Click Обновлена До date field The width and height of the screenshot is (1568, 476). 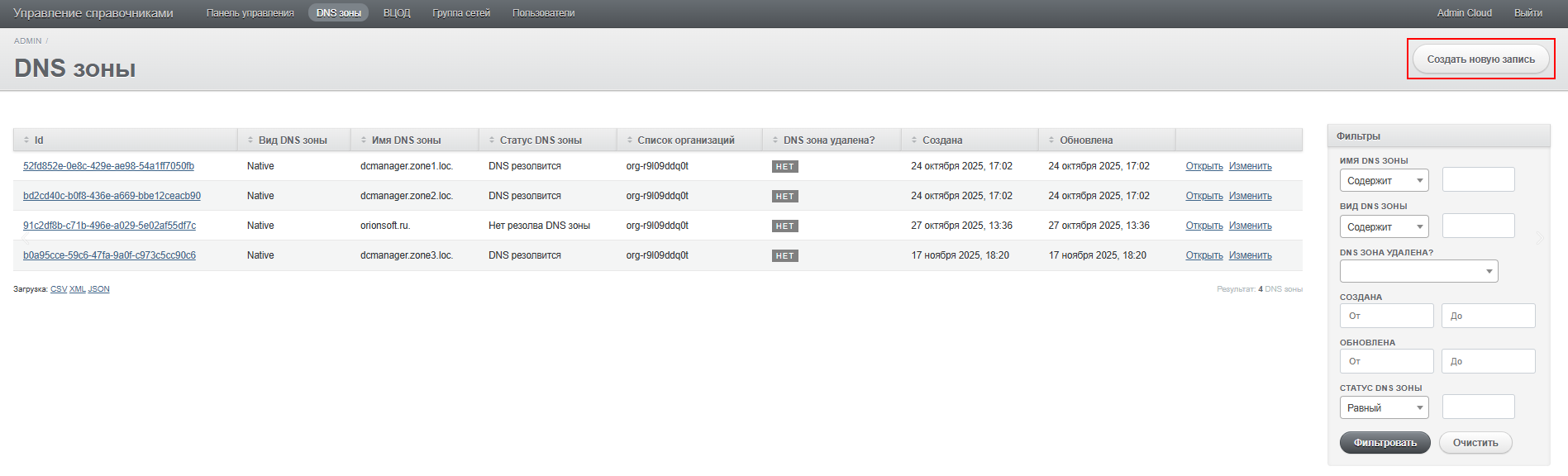pyautogui.click(x=1488, y=361)
